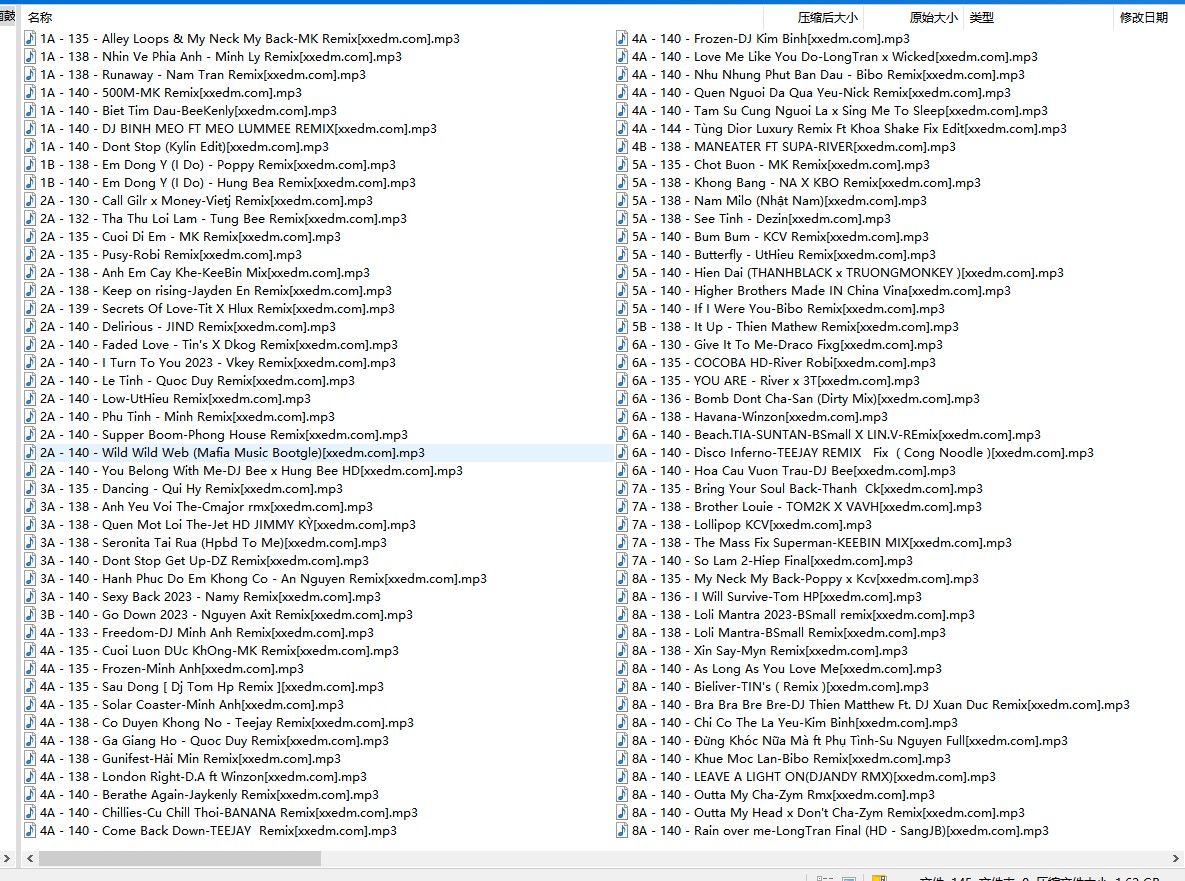Click the mp3 icon for Wild Wild Web bootleg
This screenshot has height=881, width=1185.
[30, 453]
